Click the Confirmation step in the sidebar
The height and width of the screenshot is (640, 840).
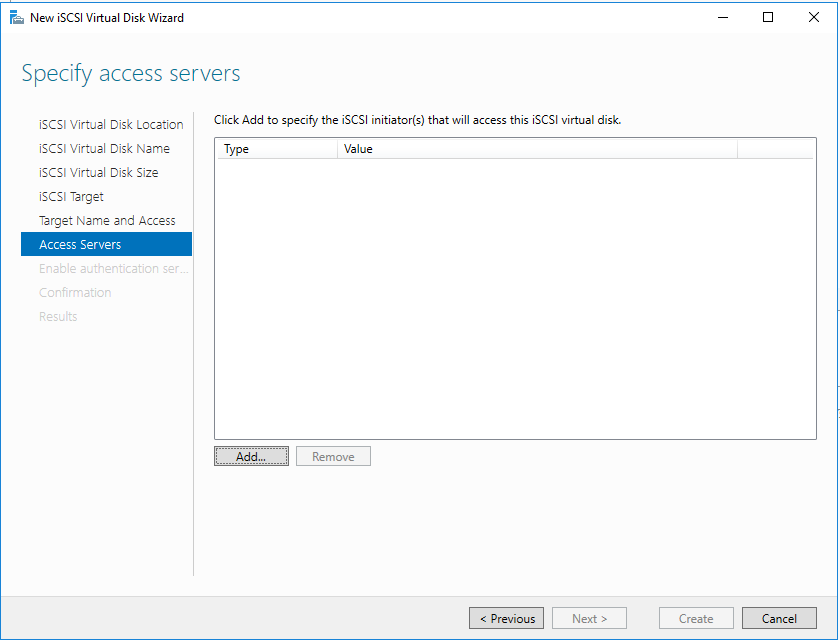pos(75,293)
